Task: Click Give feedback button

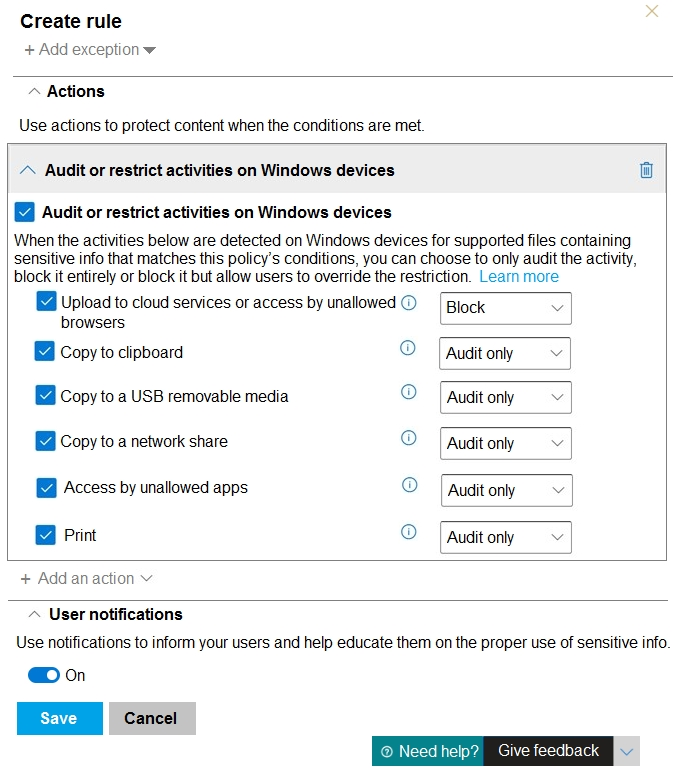Action: [x=548, y=751]
